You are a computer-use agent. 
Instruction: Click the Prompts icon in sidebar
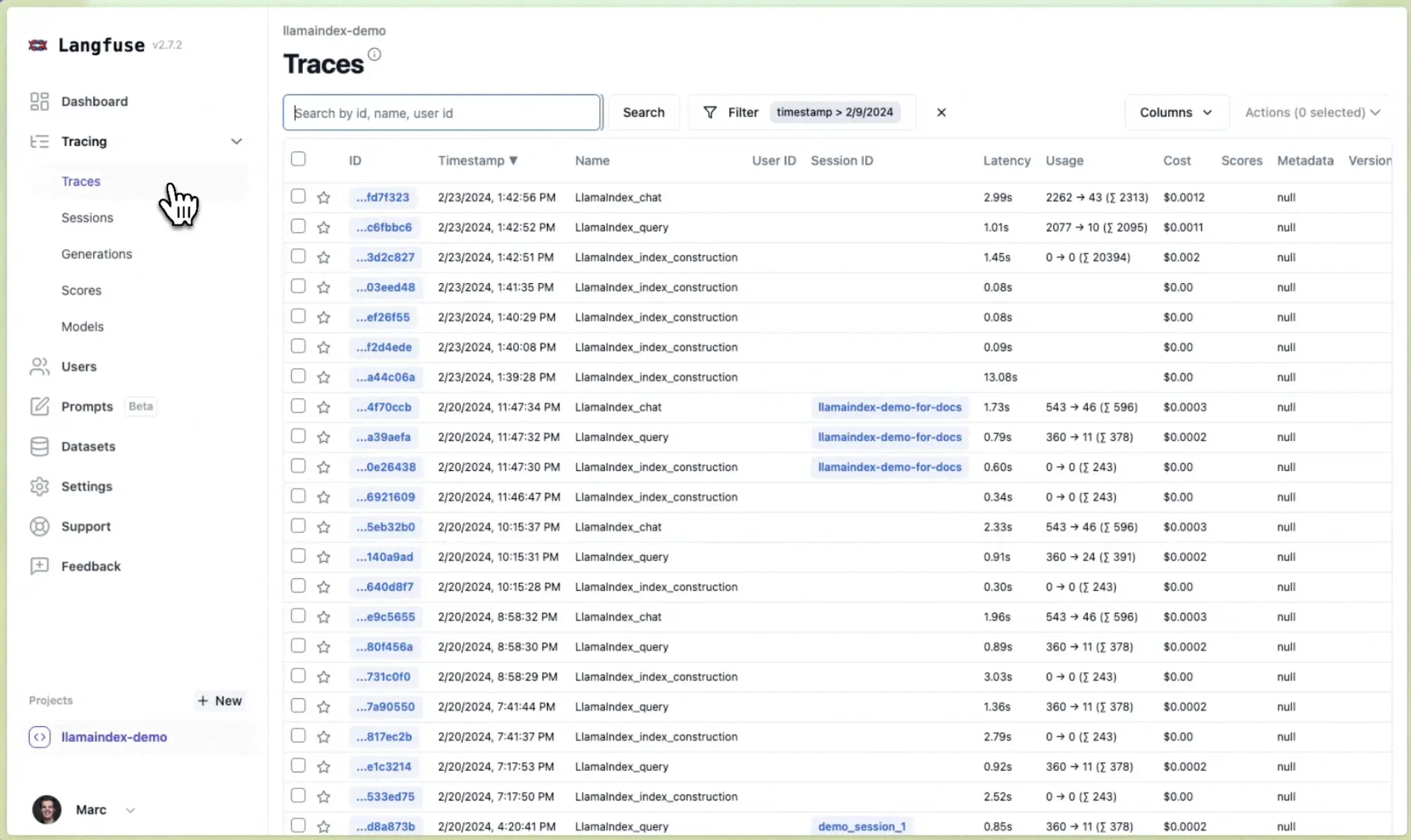click(x=39, y=405)
